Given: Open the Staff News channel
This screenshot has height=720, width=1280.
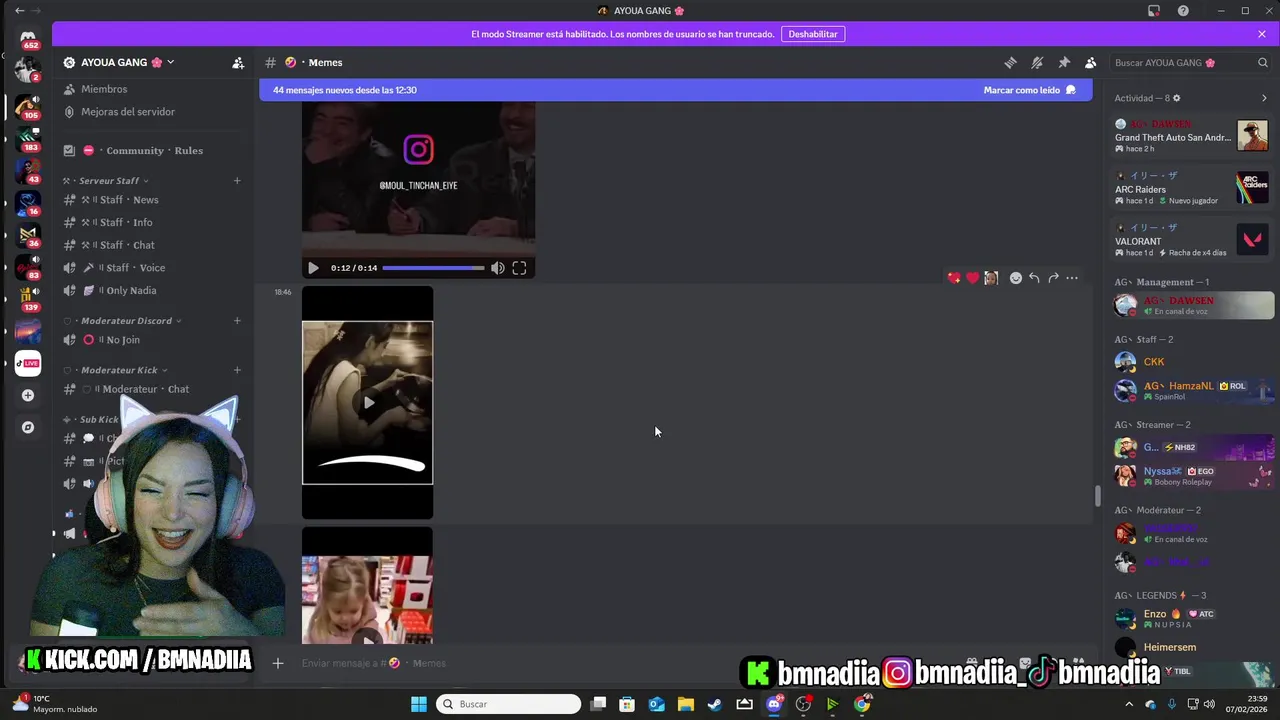Looking at the screenshot, I should (x=132, y=200).
